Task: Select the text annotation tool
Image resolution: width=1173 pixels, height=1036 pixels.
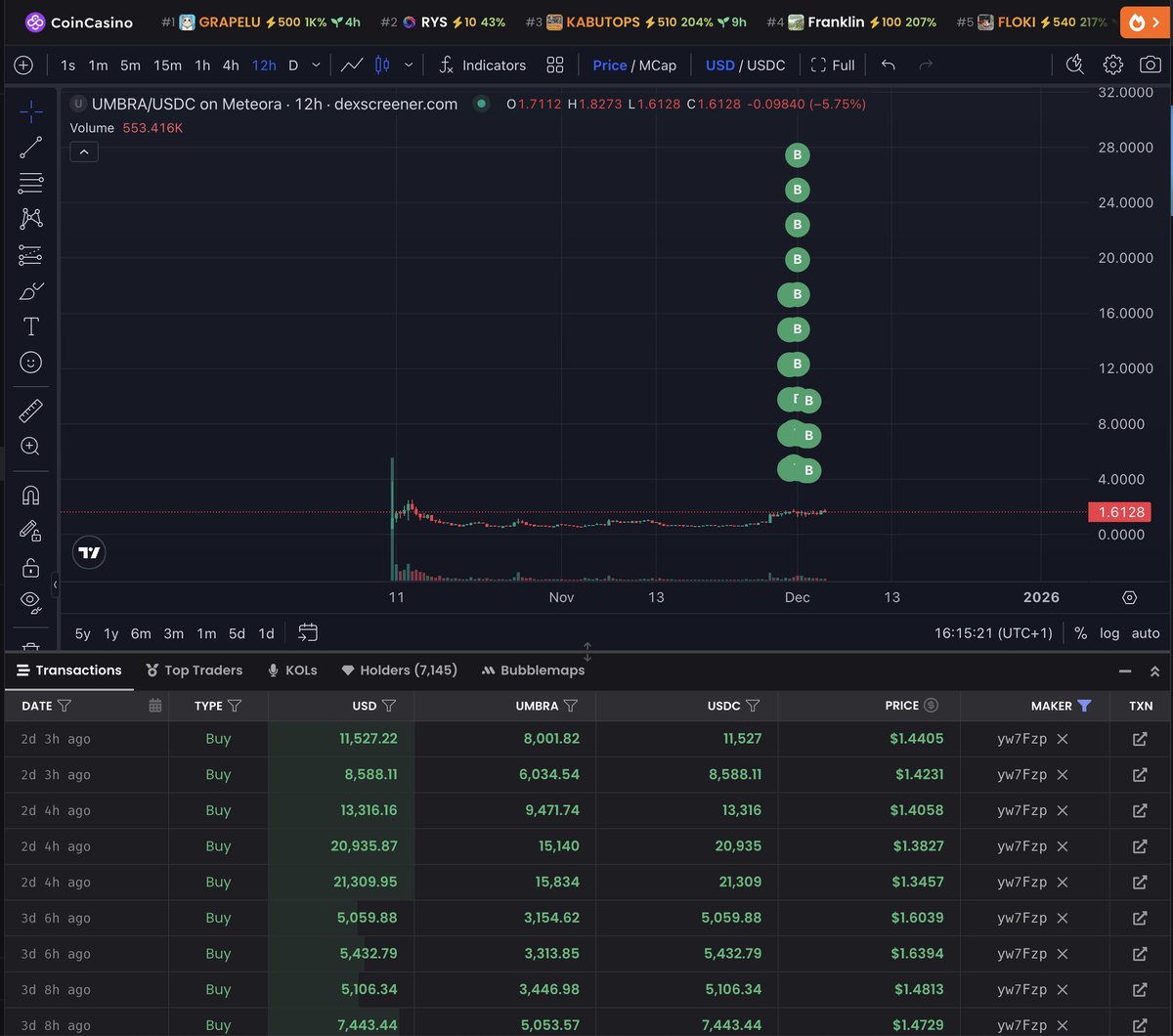Action: coord(30,326)
